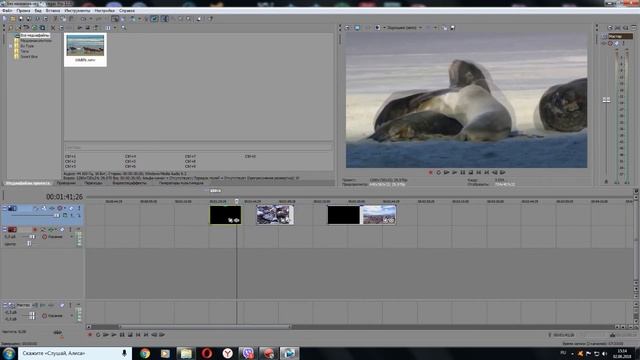Open the Инструменты menu
The width and height of the screenshot is (640, 360).
(77, 11)
